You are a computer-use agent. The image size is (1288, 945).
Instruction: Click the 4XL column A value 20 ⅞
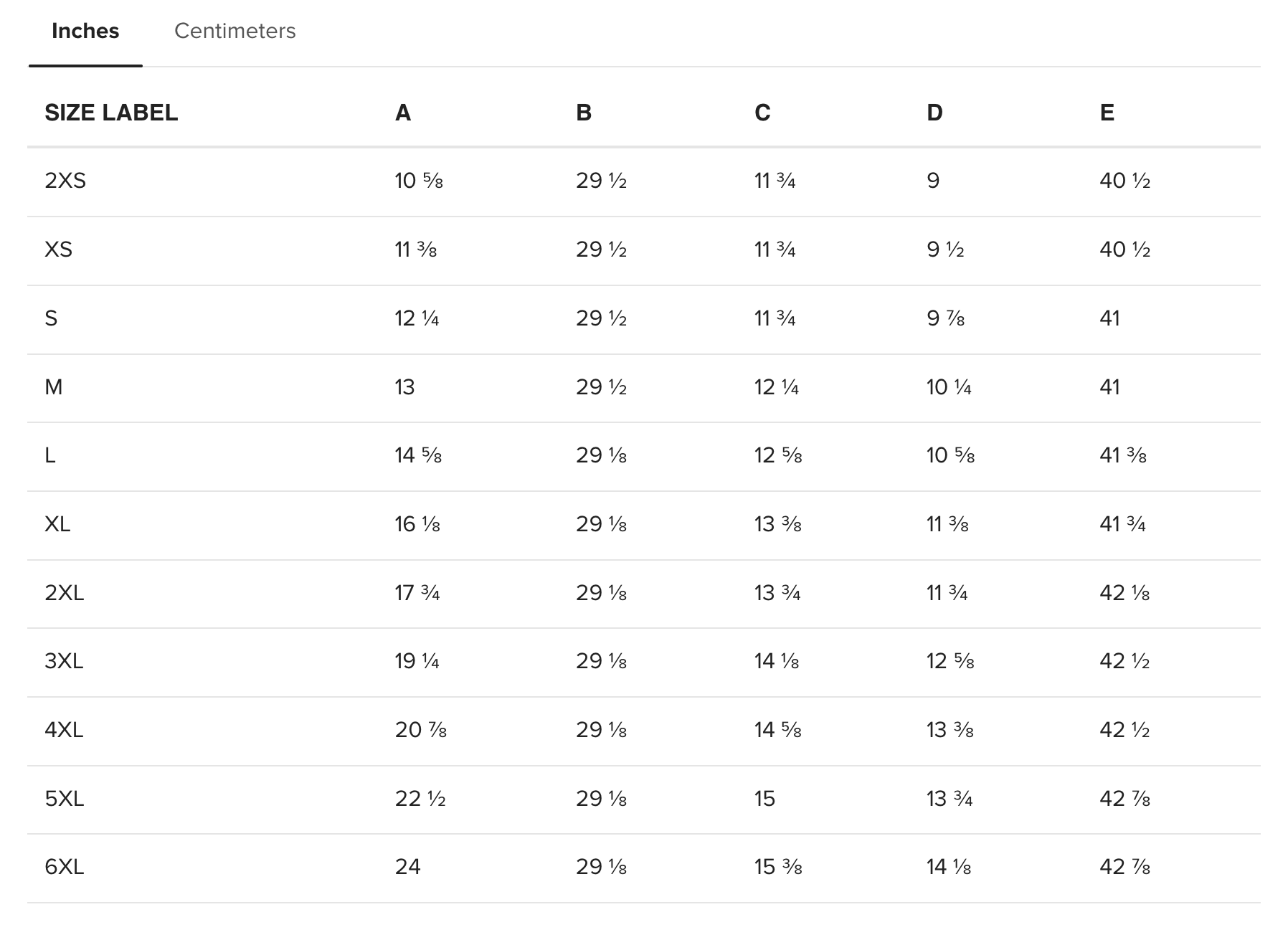(x=421, y=730)
